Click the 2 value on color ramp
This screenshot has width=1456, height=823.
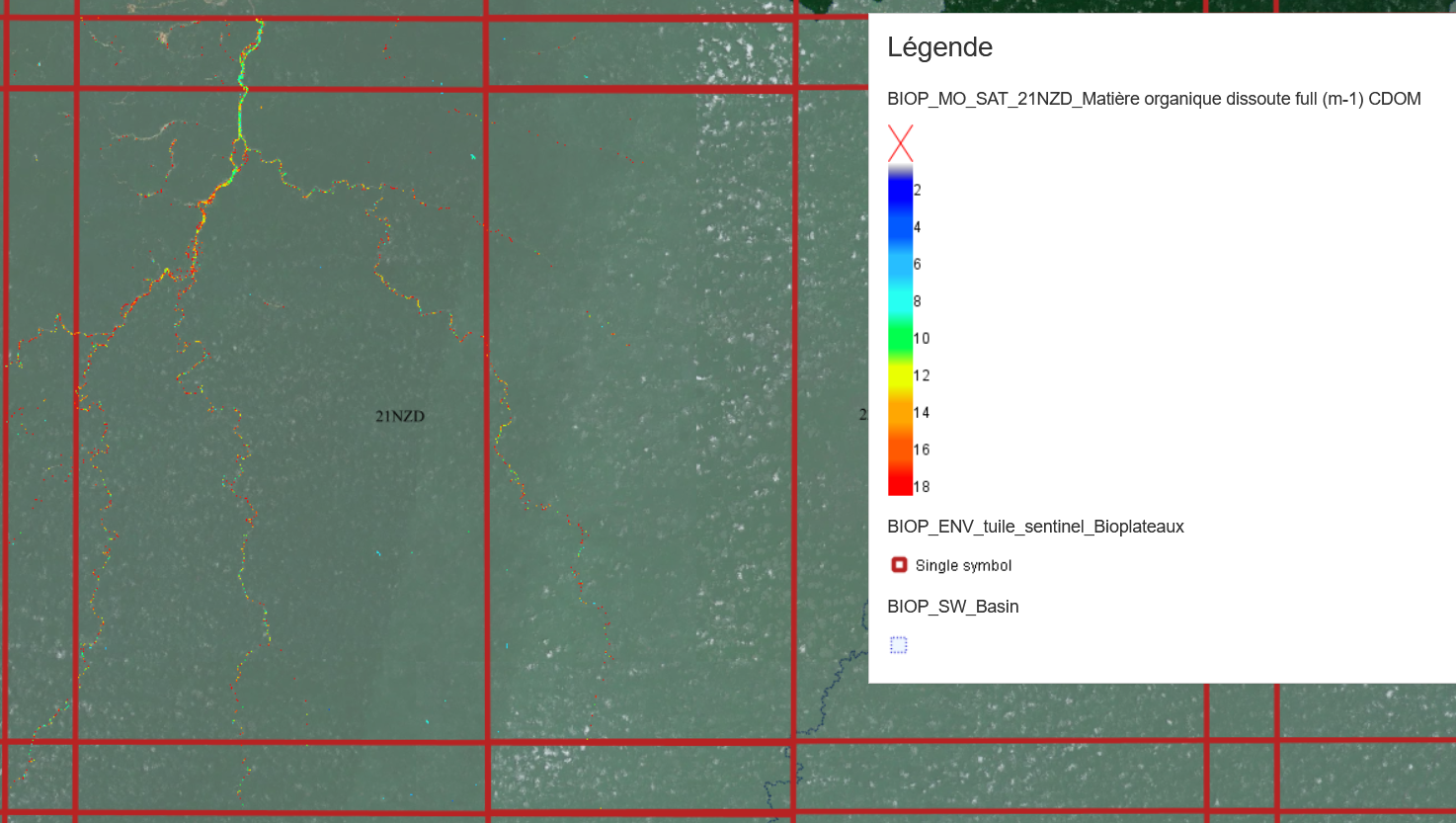pyautogui.click(x=900, y=190)
